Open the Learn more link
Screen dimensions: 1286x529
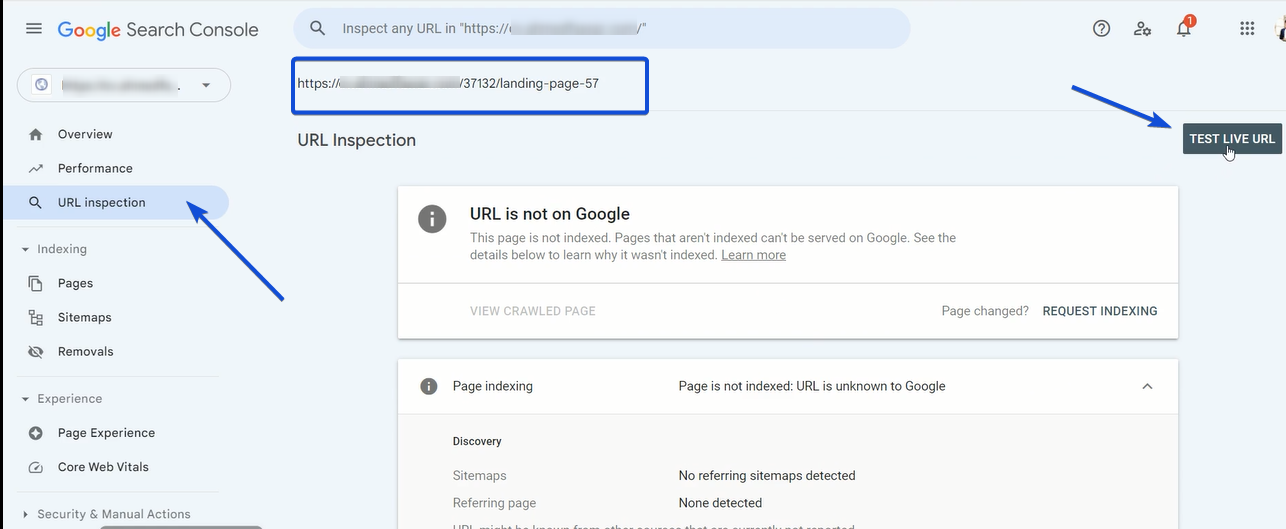point(753,255)
